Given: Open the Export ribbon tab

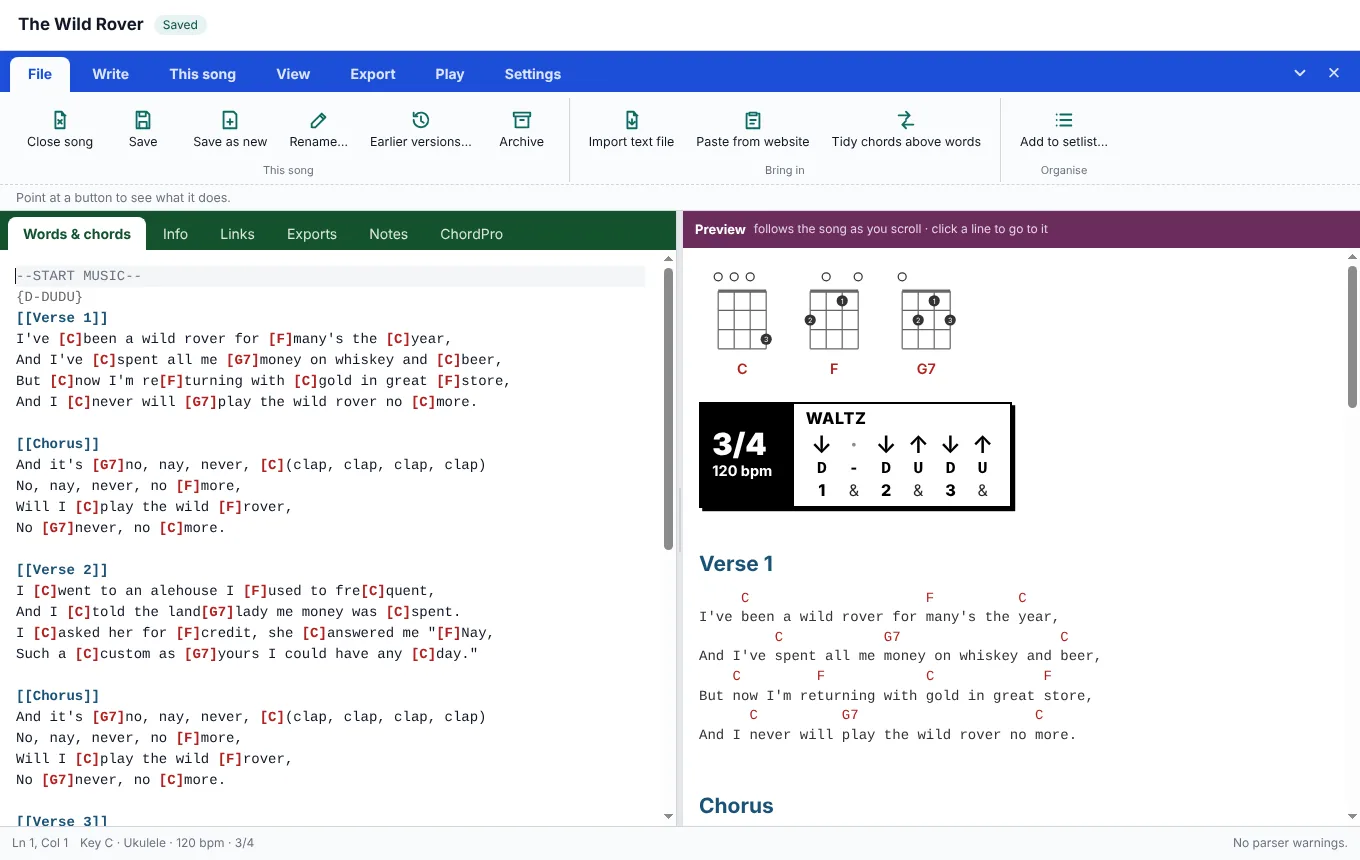Looking at the screenshot, I should [x=373, y=74].
